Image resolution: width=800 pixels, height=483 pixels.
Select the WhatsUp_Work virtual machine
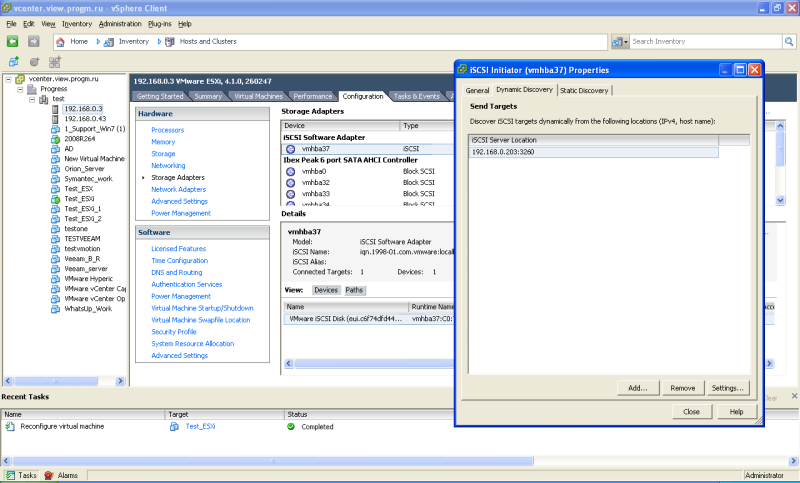click(x=88, y=309)
